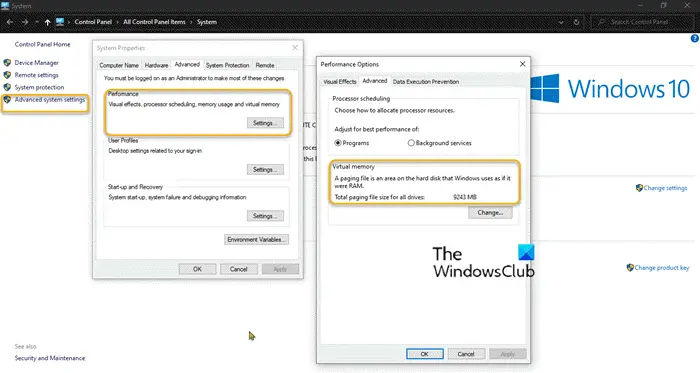Click Apply in System Properties
This screenshot has width=700, height=373.
pos(280,269)
